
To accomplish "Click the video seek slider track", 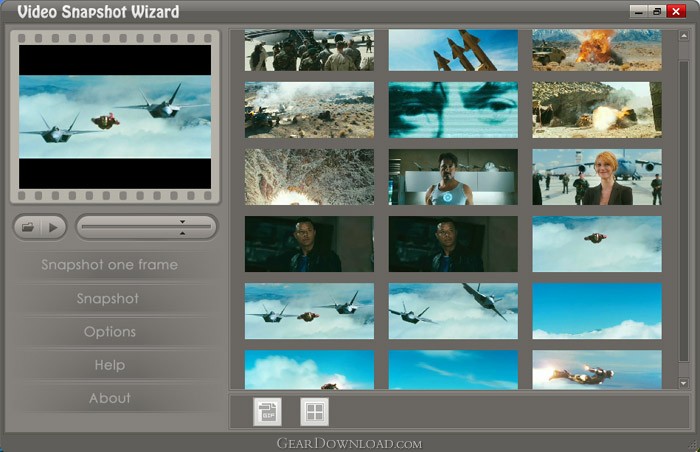I will [x=146, y=227].
